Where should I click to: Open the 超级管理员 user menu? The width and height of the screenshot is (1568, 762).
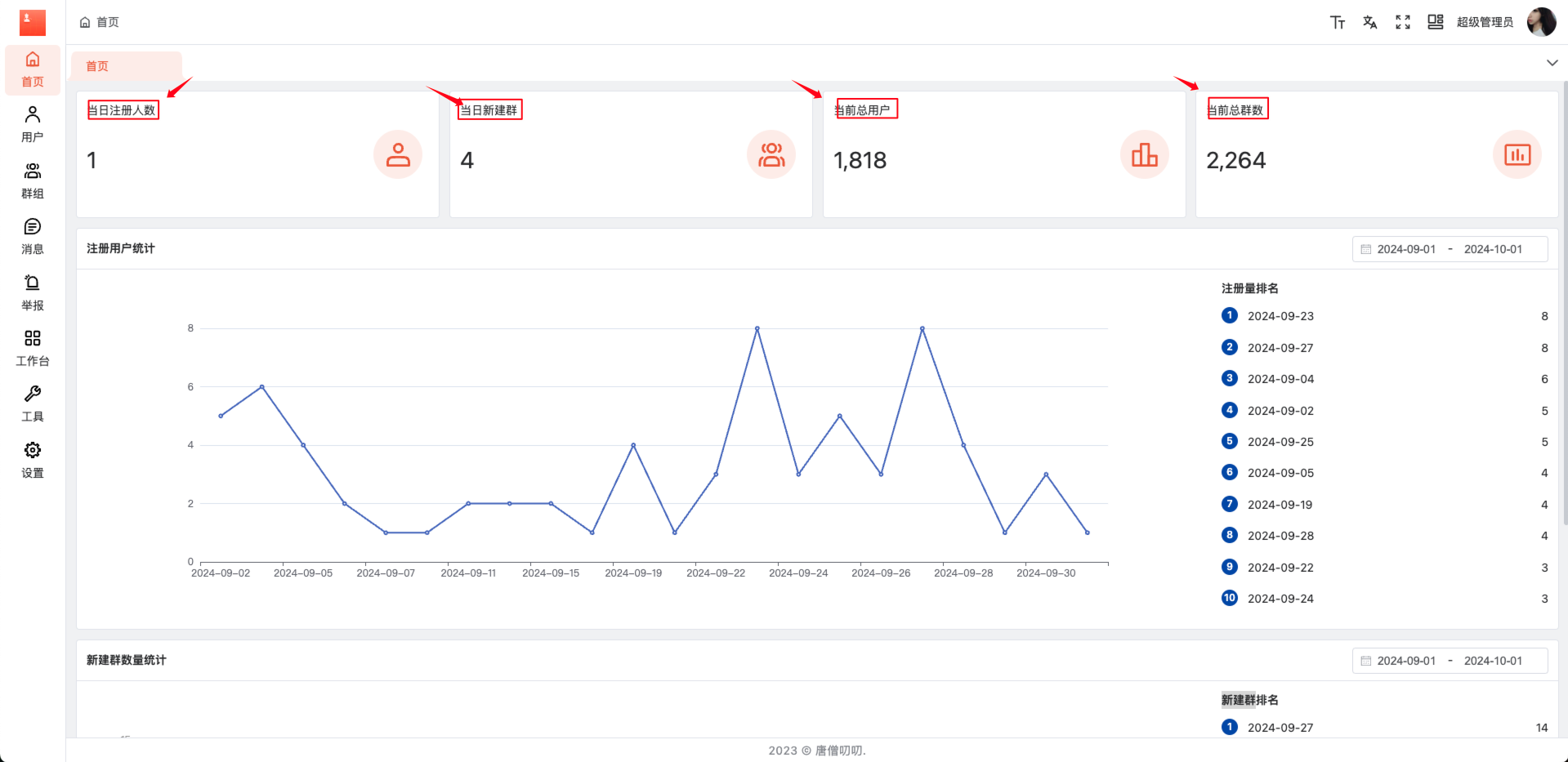coord(1485,22)
